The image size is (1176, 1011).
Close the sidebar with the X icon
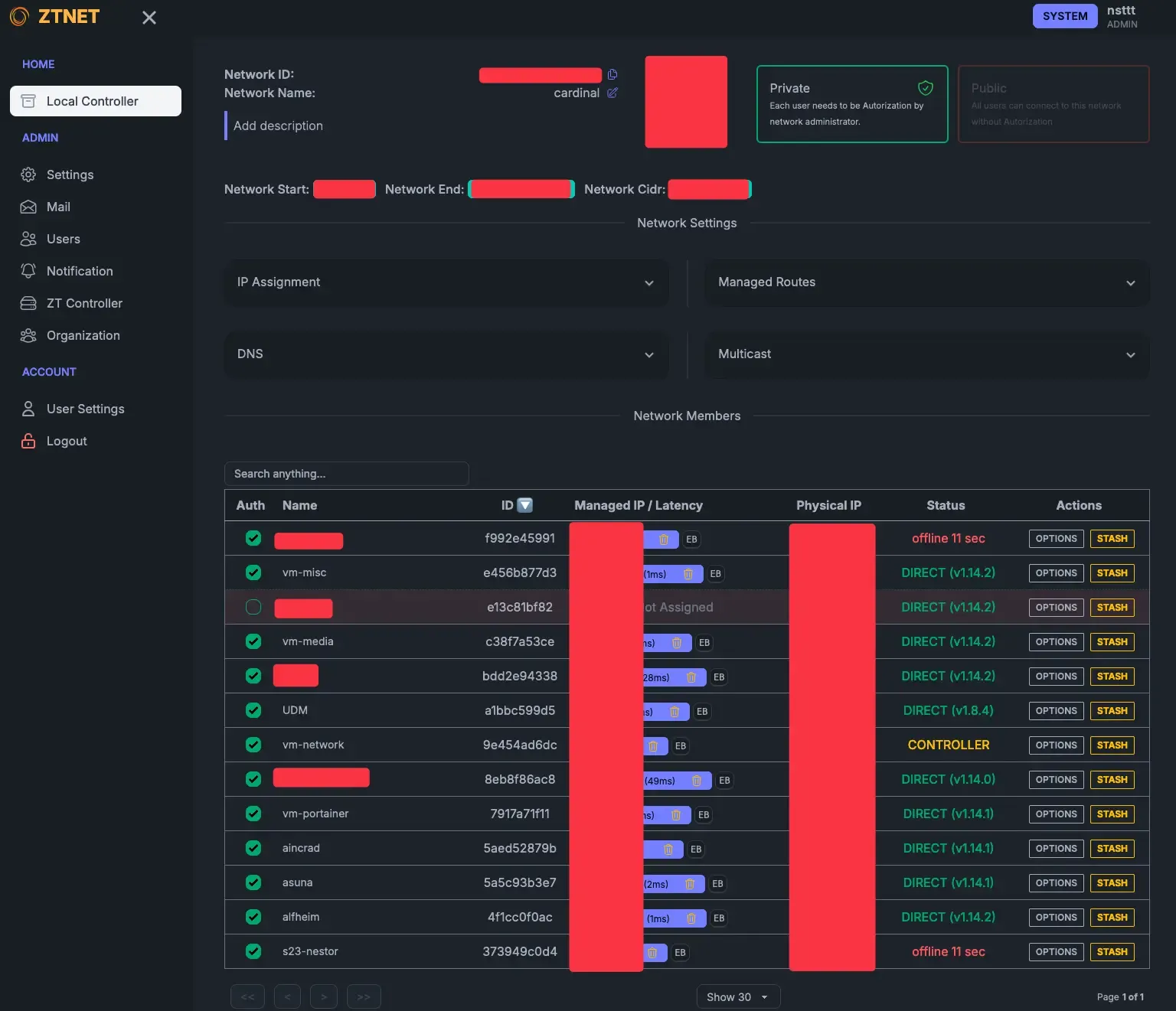pyautogui.click(x=149, y=18)
